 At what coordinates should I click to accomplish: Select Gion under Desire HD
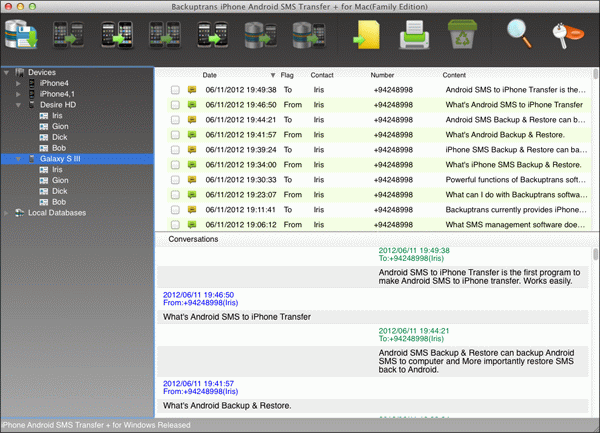coord(60,126)
